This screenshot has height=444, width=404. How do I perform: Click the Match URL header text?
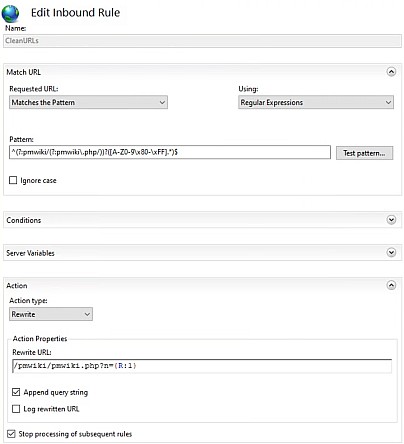[x=23, y=72]
